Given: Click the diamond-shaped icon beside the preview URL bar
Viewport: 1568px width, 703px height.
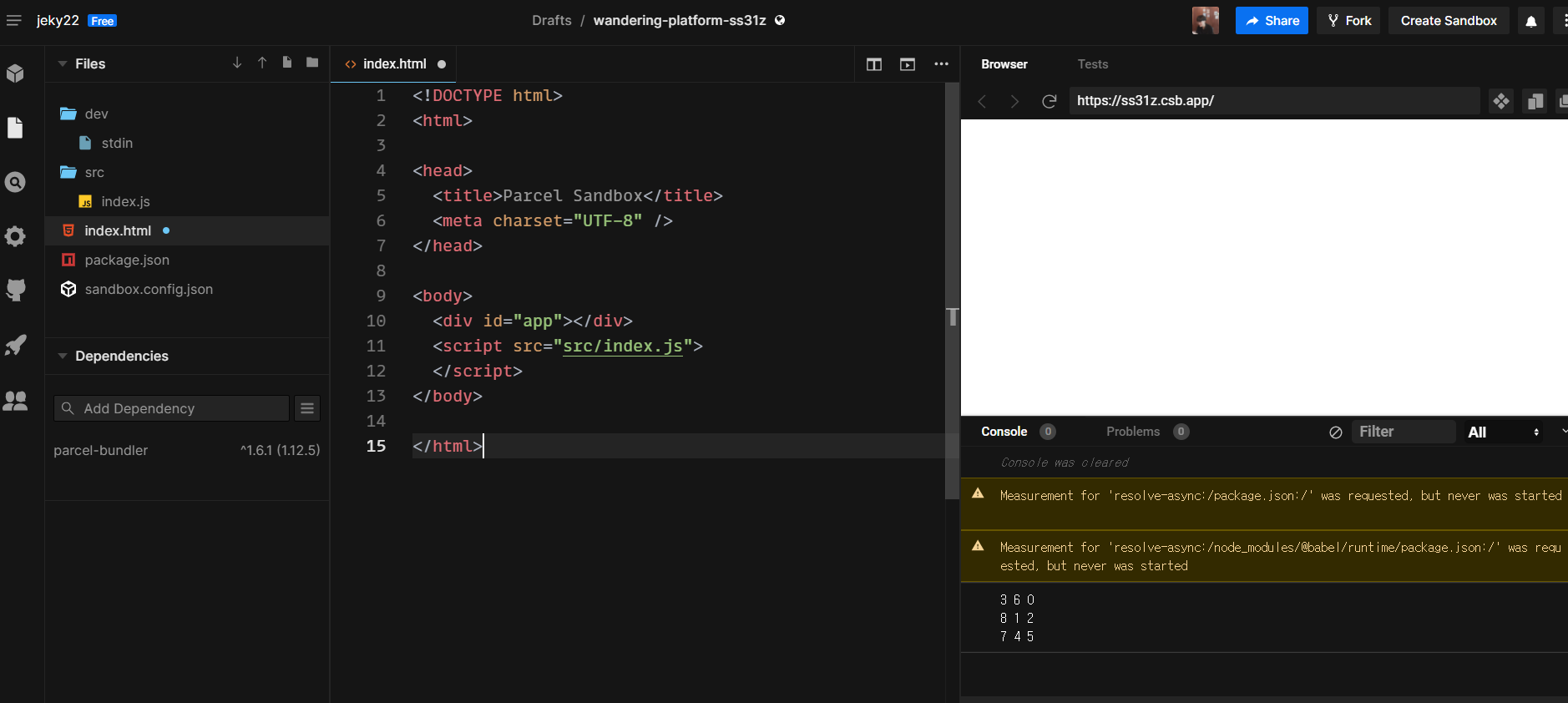Looking at the screenshot, I should [1501, 101].
